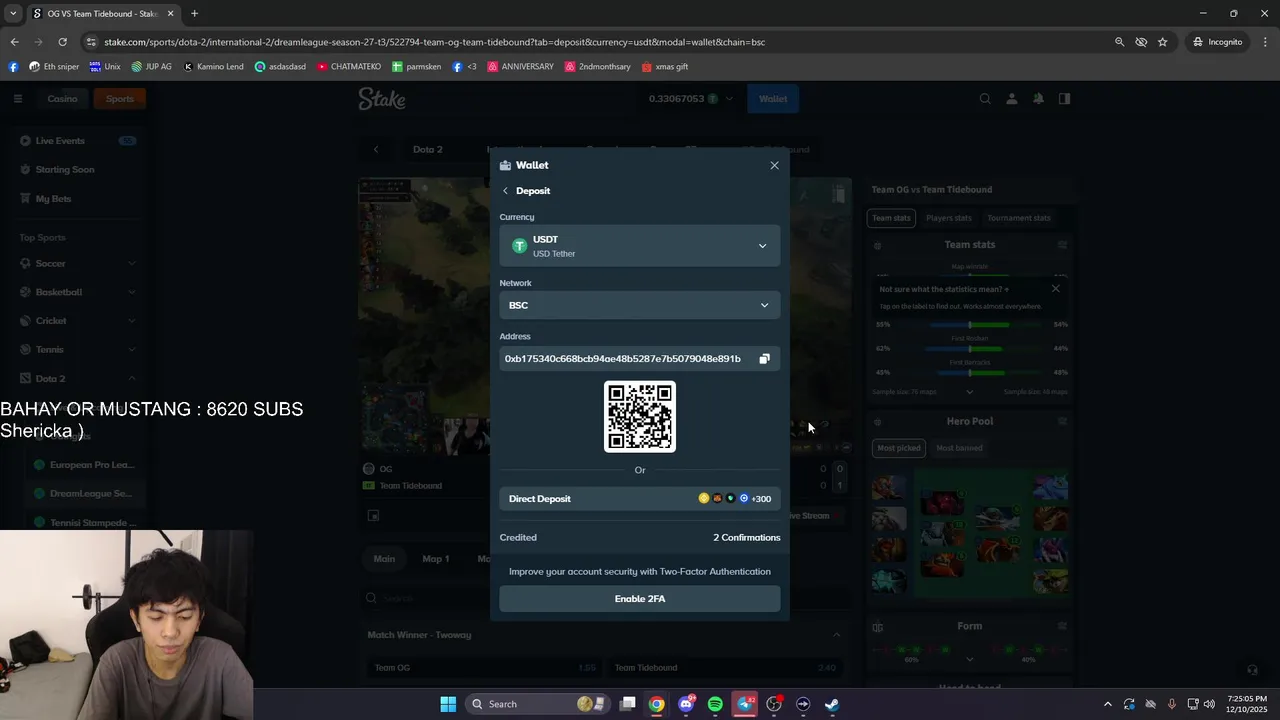Image resolution: width=1280 pixels, height=720 pixels.
Task: Open the Incognito indicator
Action: 1217,42
